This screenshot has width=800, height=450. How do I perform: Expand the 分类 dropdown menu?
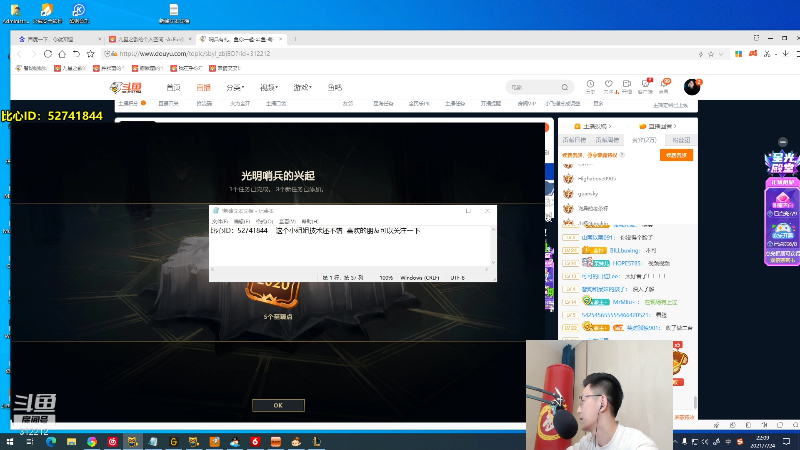[235, 87]
